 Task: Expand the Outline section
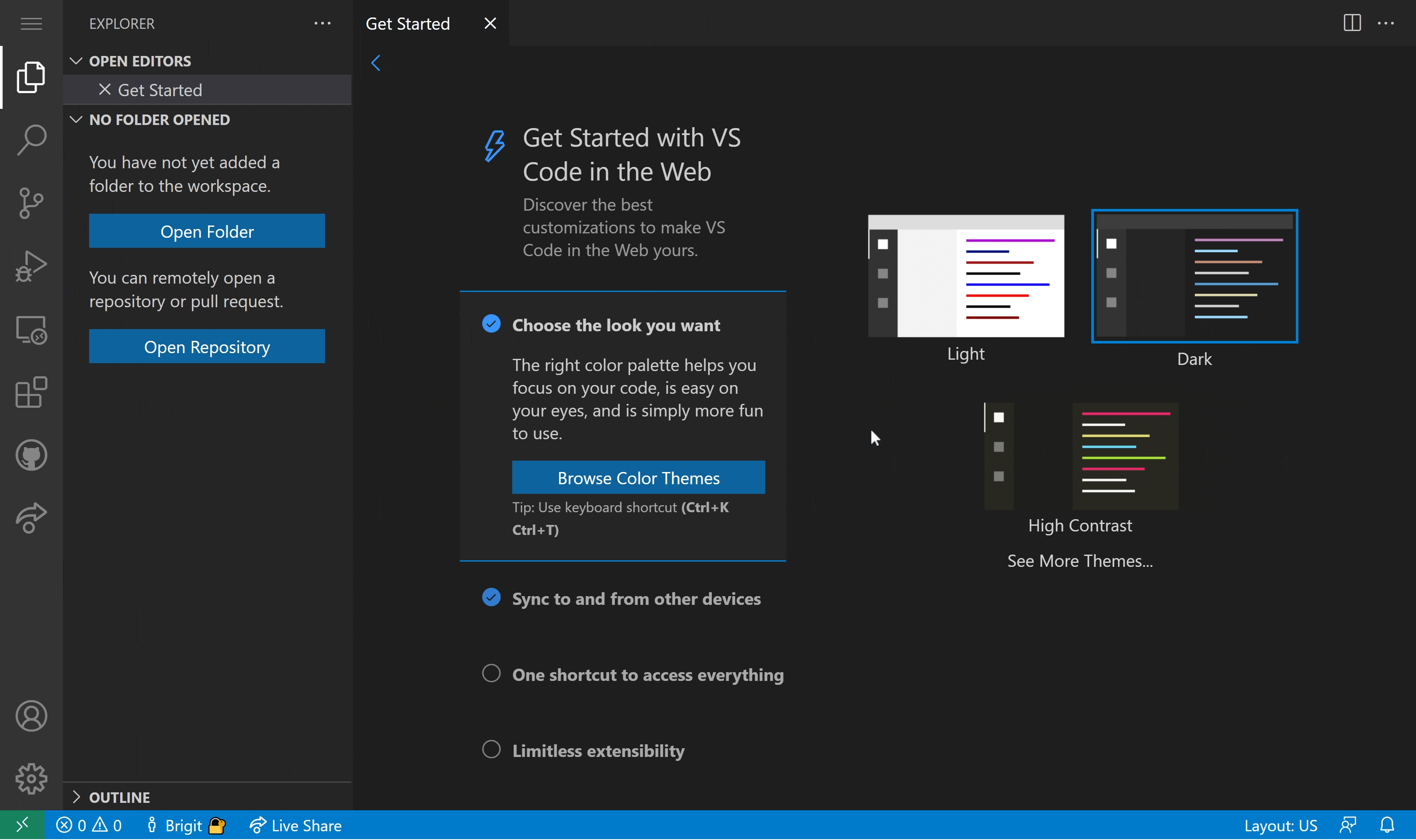[76, 797]
